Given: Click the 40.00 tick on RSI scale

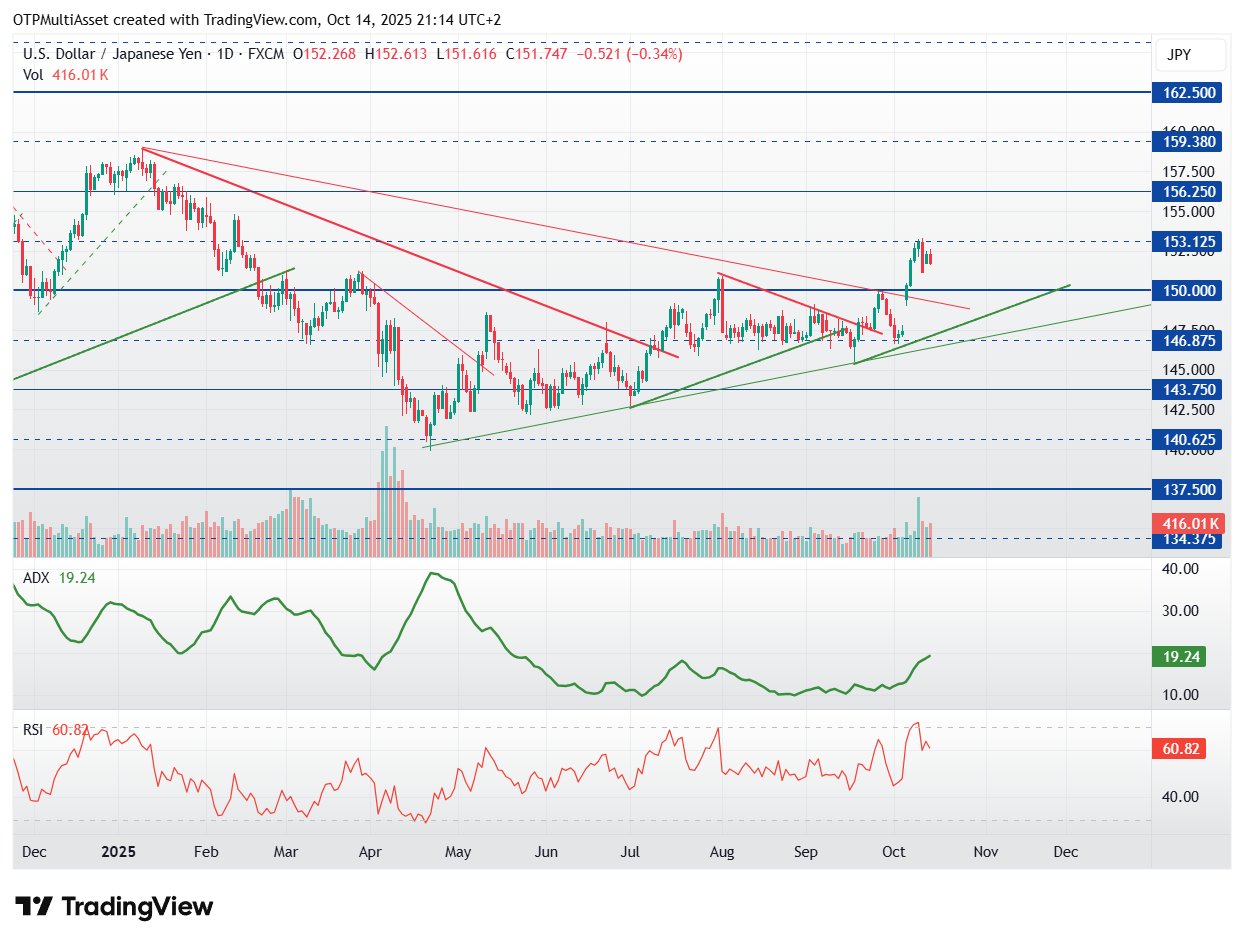Looking at the screenshot, I should point(1181,797).
